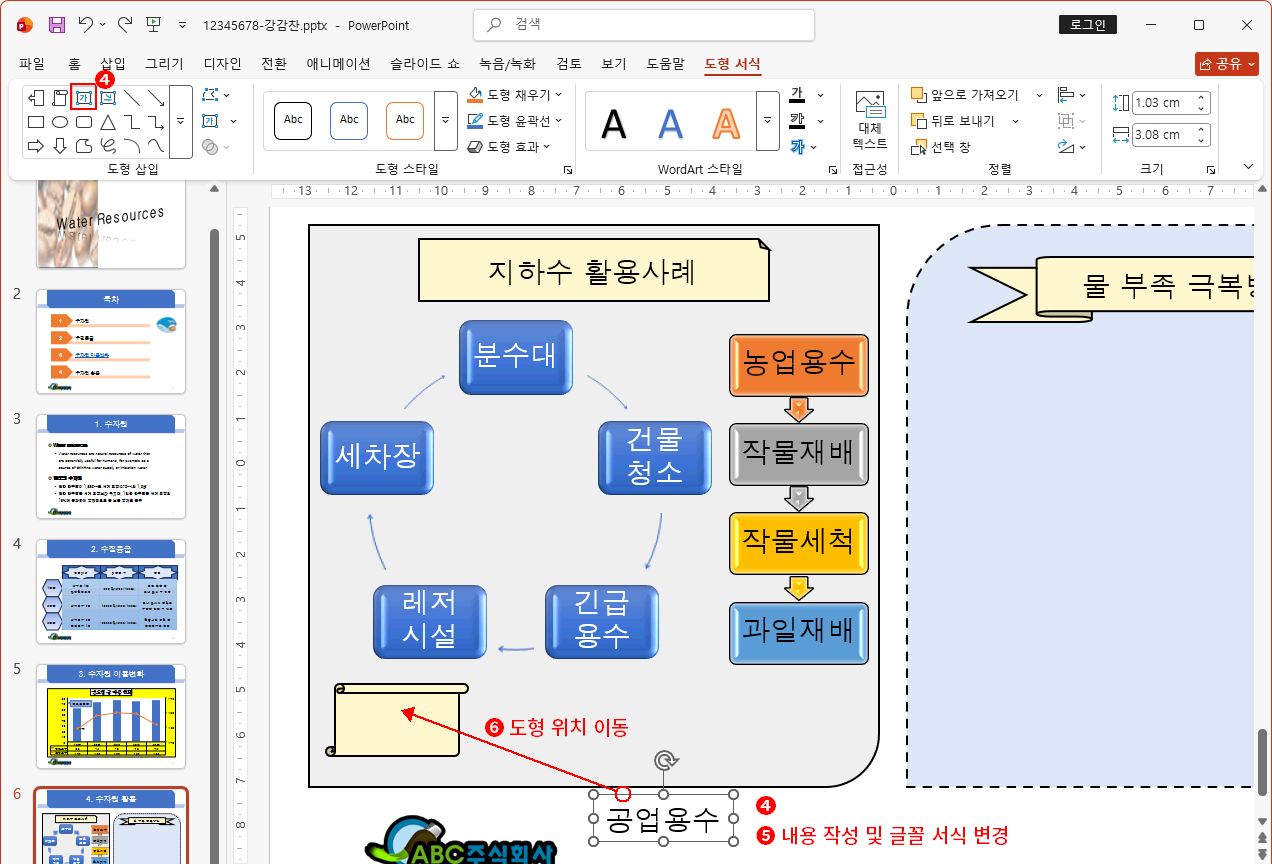Select the oval shape tool
This screenshot has width=1272, height=864.
click(58, 122)
